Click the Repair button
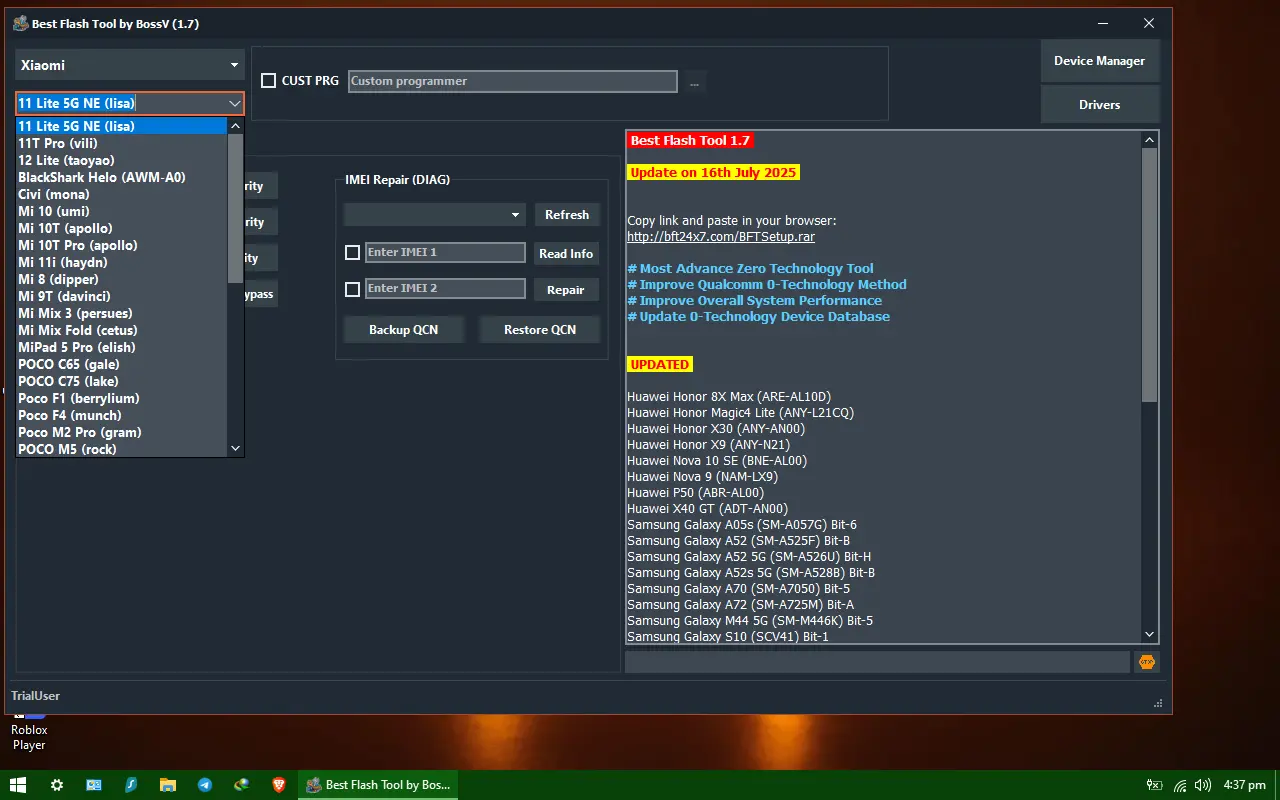Image resolution: width=1280 pixels, height=800 pixels. (566, 290)
